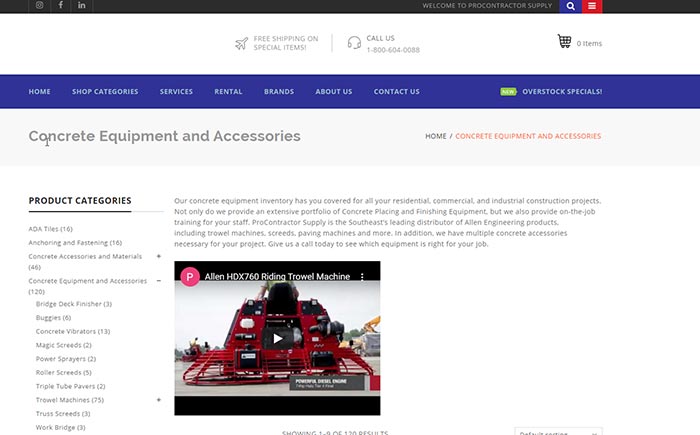700x435 pixels.
Task: Open Roller Screeds (5) subcategory
Action: [63, 372]
